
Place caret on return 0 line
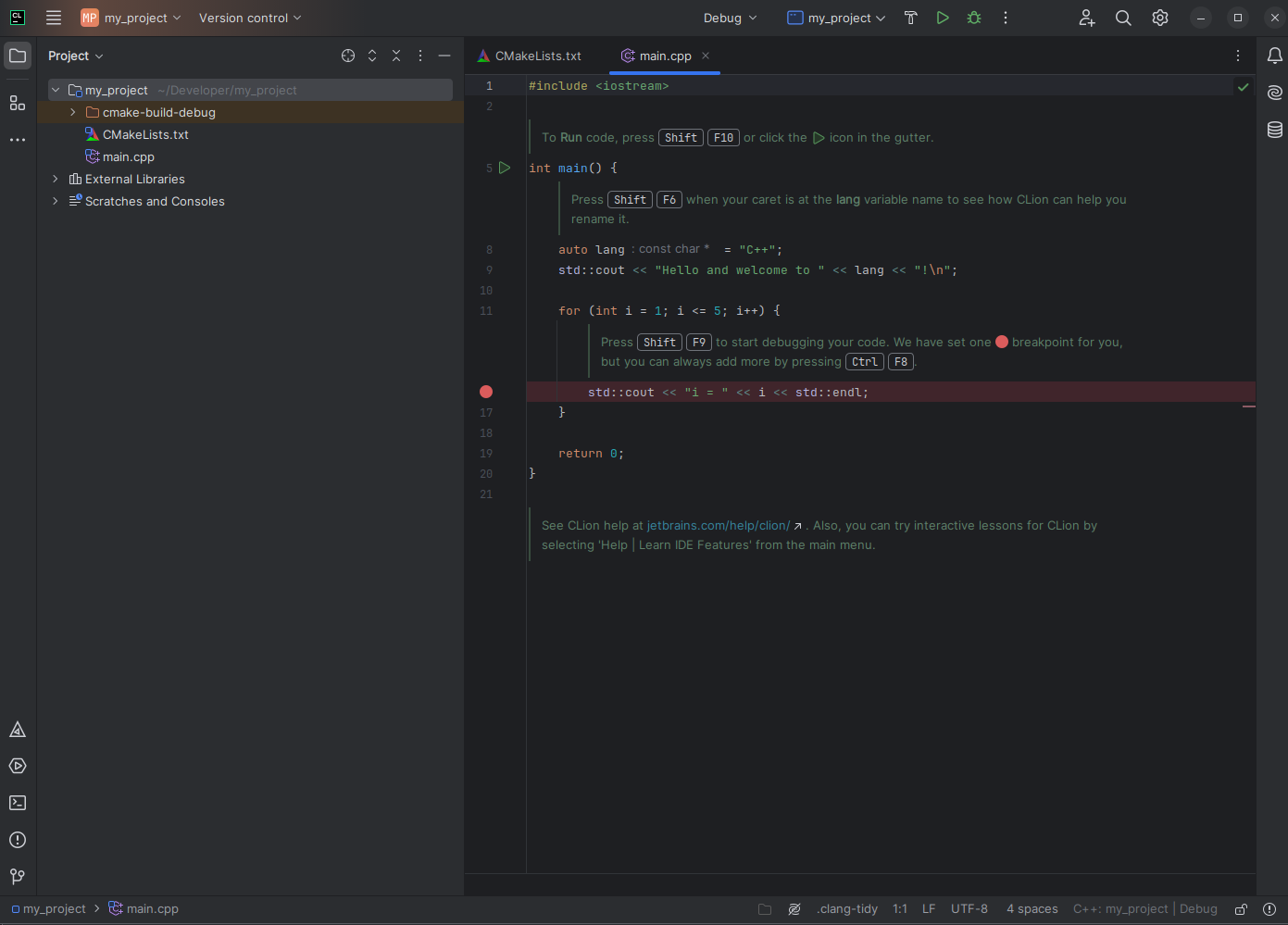(x=591, y=454)
